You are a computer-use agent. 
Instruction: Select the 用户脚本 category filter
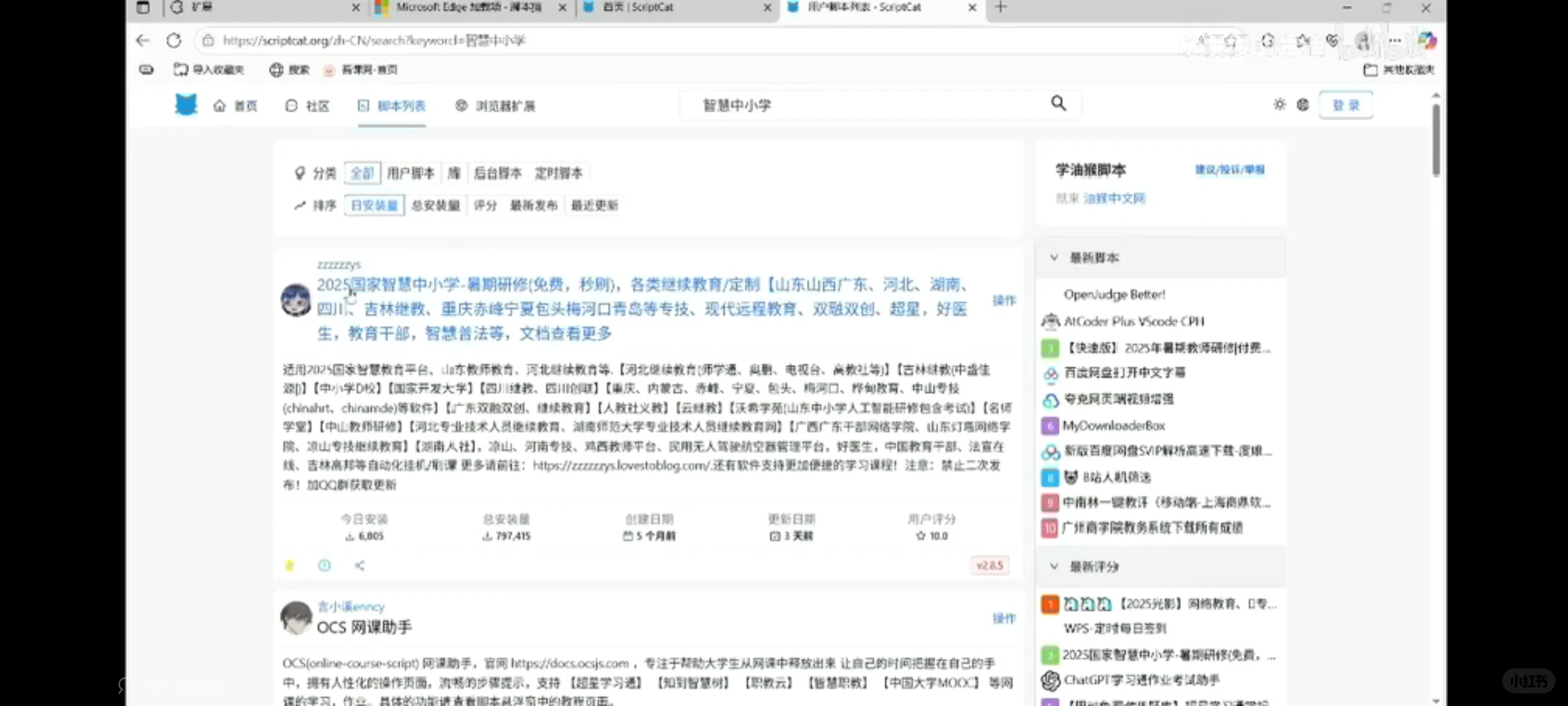point(412,173)
